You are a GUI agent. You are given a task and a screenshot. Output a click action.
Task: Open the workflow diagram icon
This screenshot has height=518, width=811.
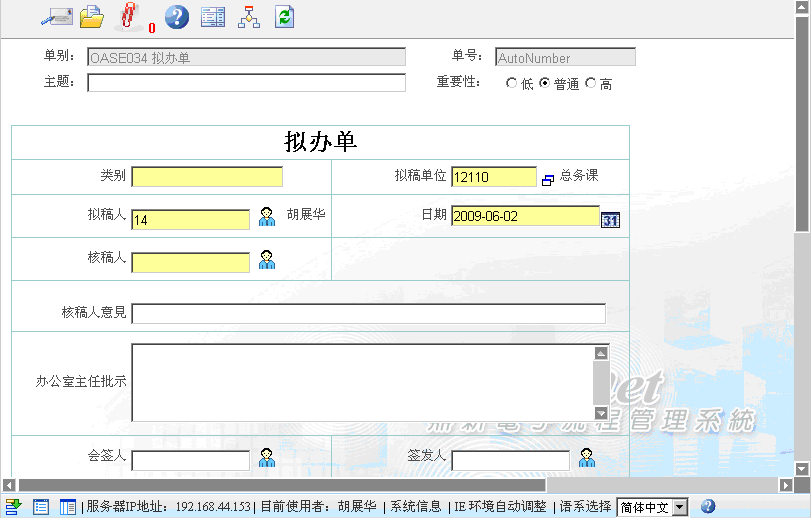click(x=249, y=16)
